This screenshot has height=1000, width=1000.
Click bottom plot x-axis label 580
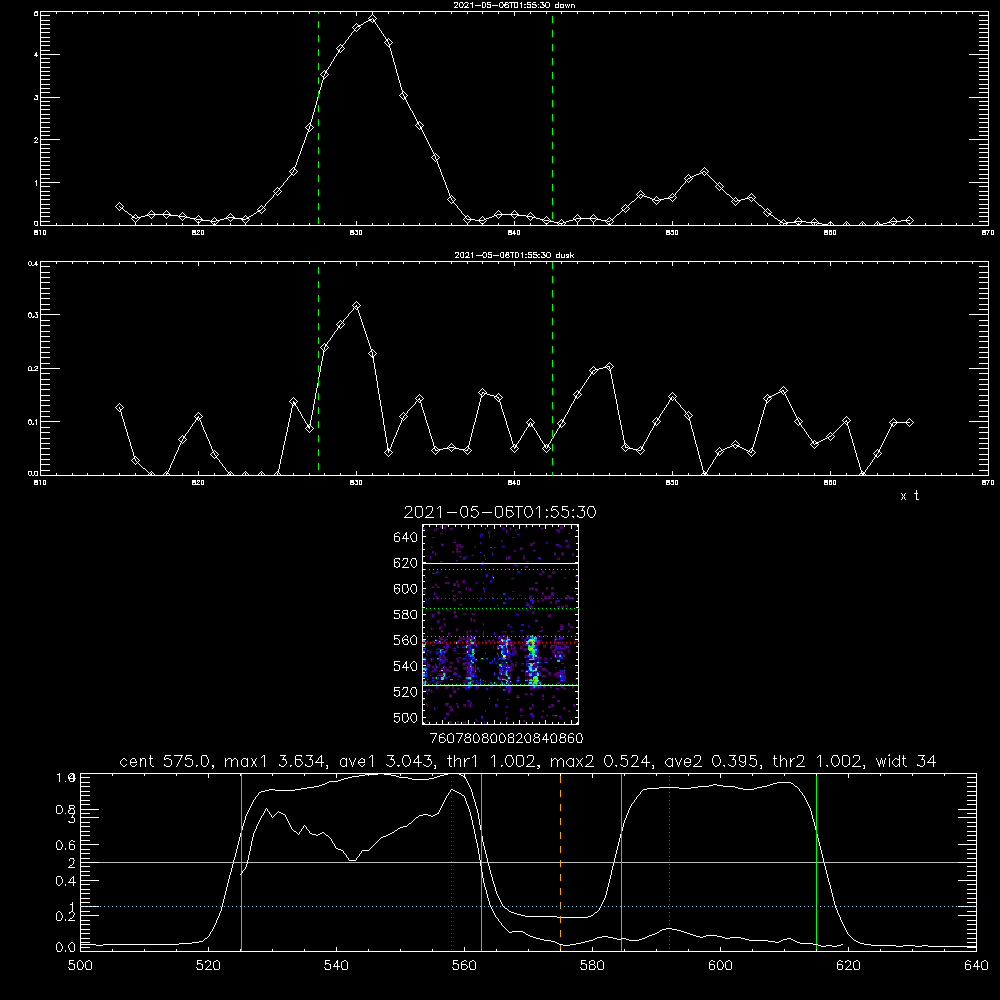tap(592, 966)
